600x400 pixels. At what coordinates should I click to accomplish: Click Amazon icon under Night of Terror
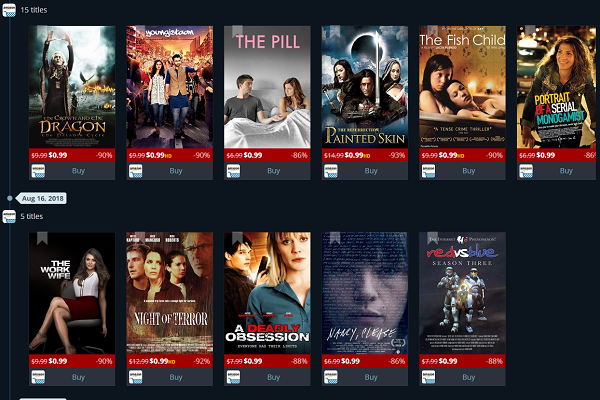[135, 377]
